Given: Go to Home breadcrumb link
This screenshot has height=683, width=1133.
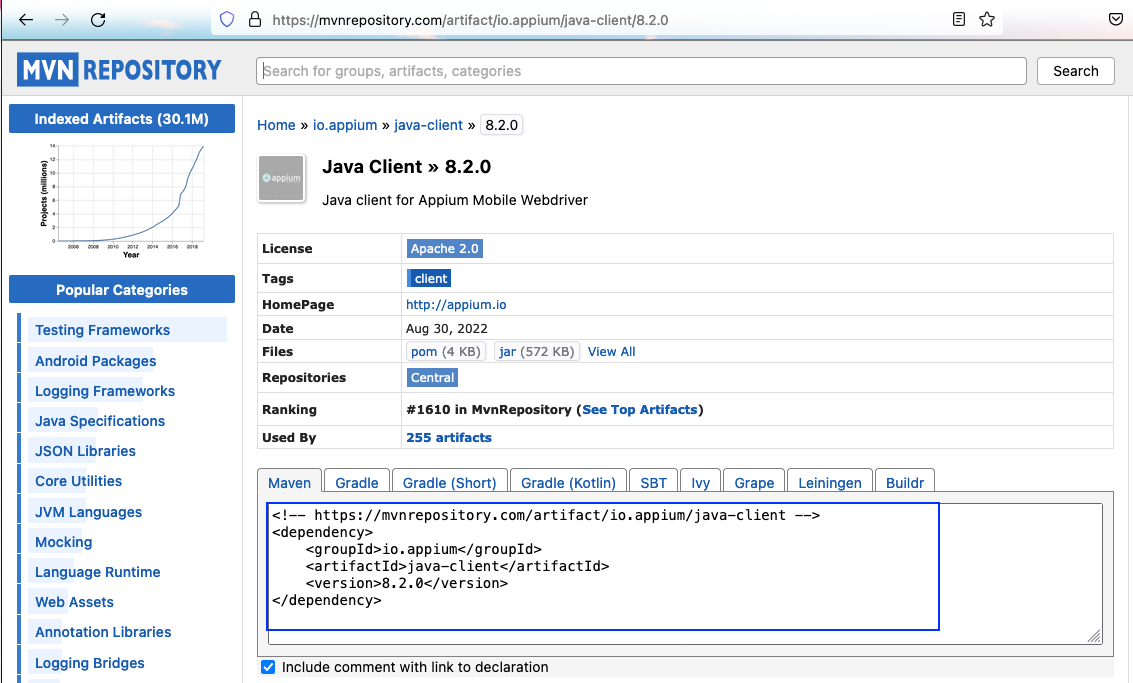Looking at the screenshot, I should tap(276, 125).
